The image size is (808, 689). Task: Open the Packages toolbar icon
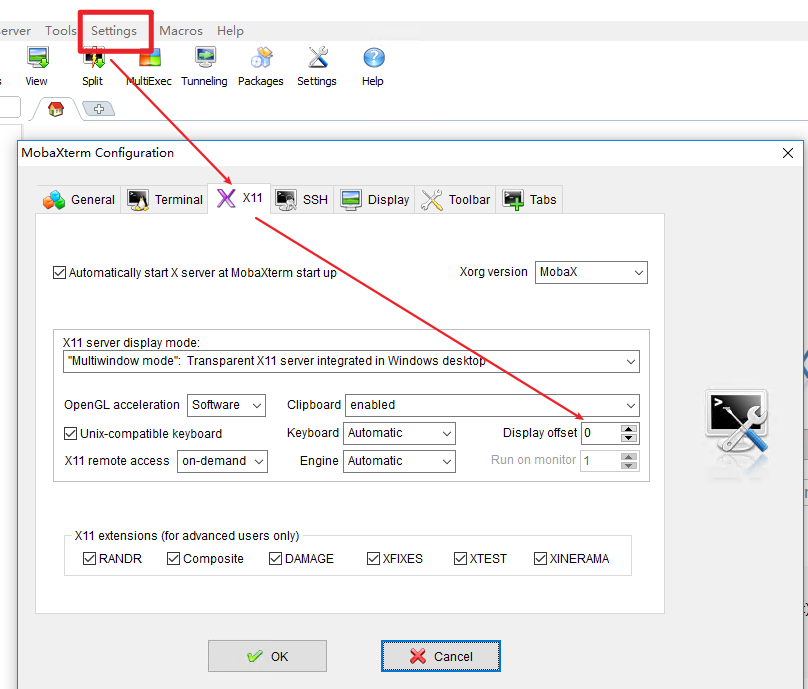[x=261, y=66]
